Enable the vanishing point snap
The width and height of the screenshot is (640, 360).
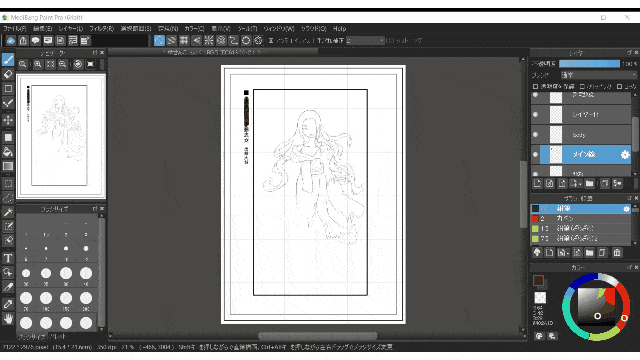(196, 40)
